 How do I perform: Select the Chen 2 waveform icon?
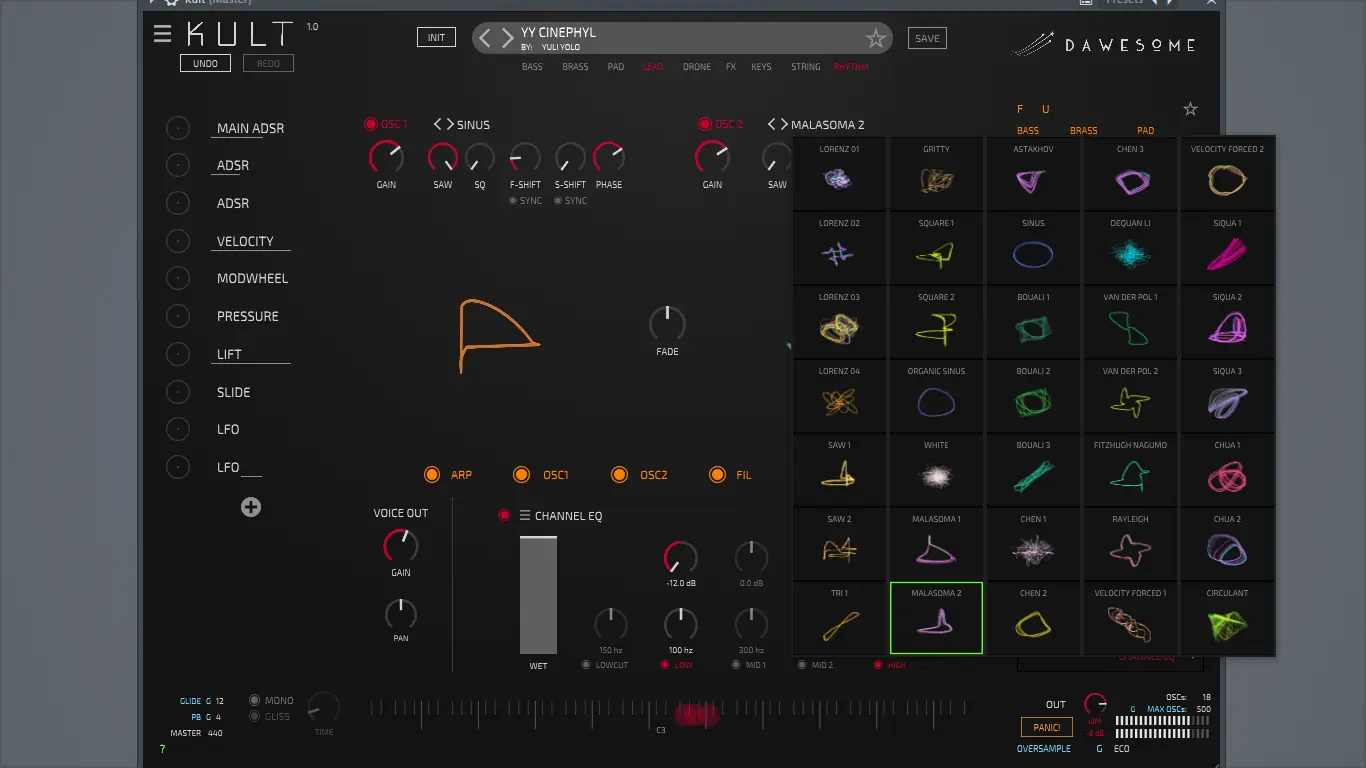pos(1033,625)
